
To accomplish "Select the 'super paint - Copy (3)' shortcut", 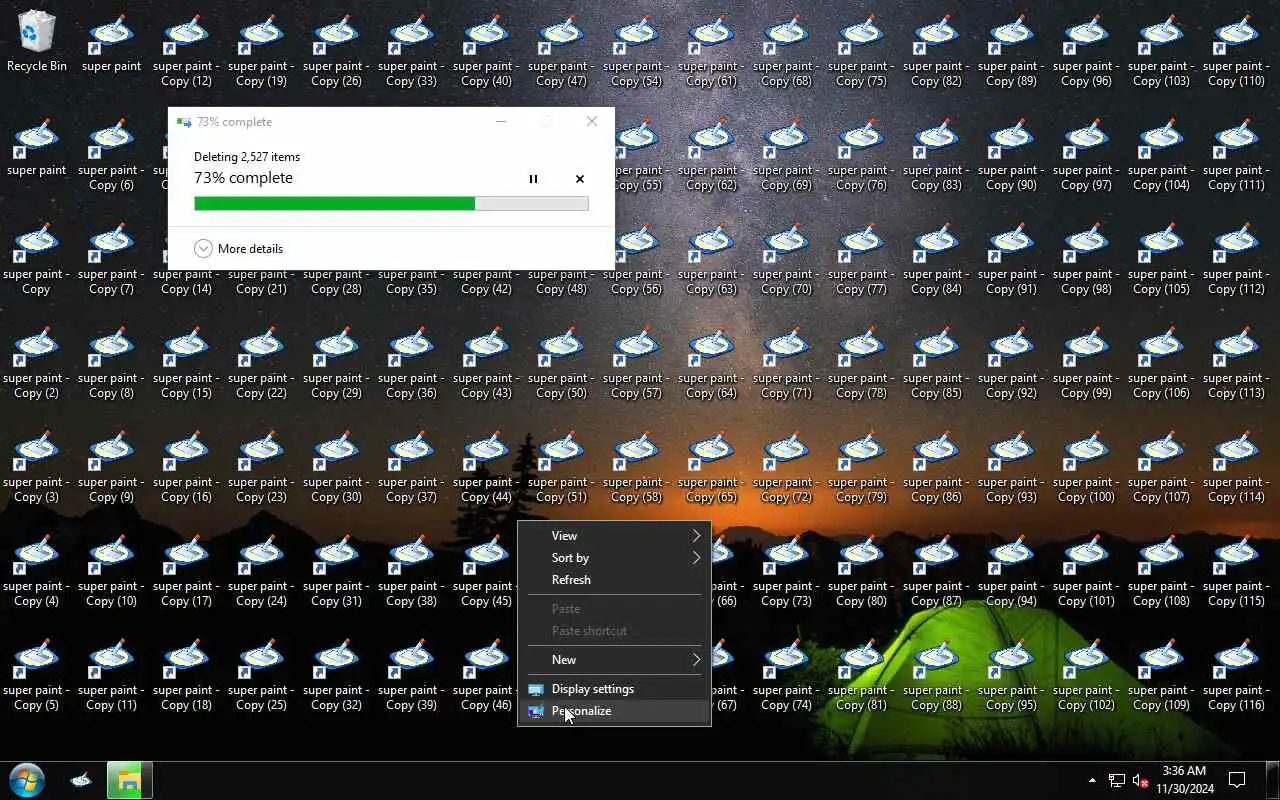I will click(x=37, y=466).
